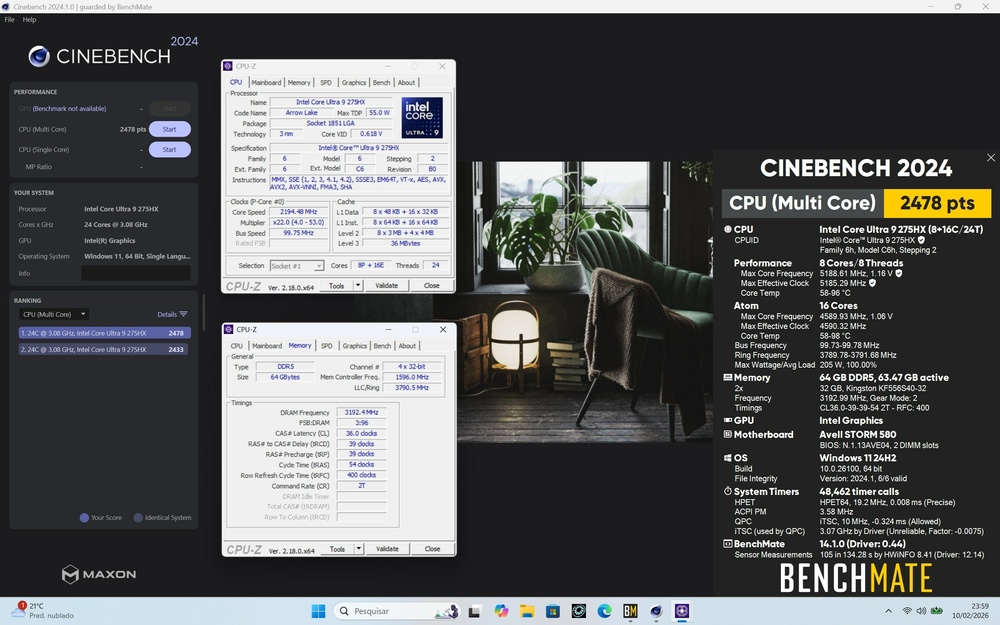The image size is (1000, 625).
Task: Open the SPD tab in lower CPU-Z window
Action: 326,346
